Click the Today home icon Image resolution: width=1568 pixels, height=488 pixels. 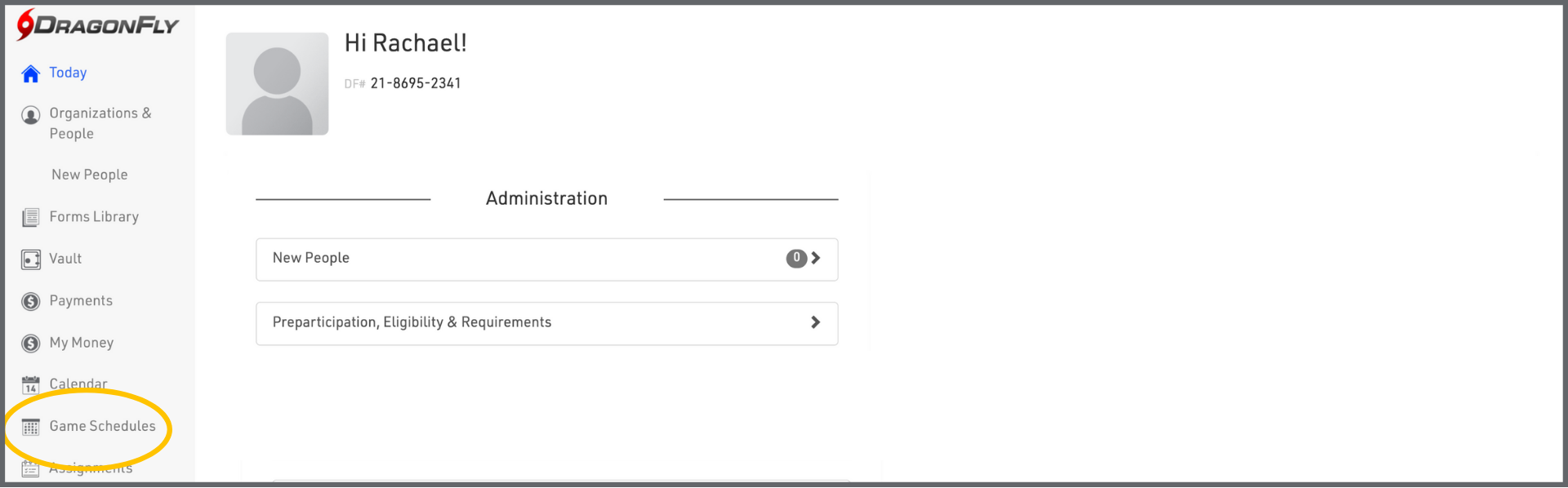pos(31,74)
